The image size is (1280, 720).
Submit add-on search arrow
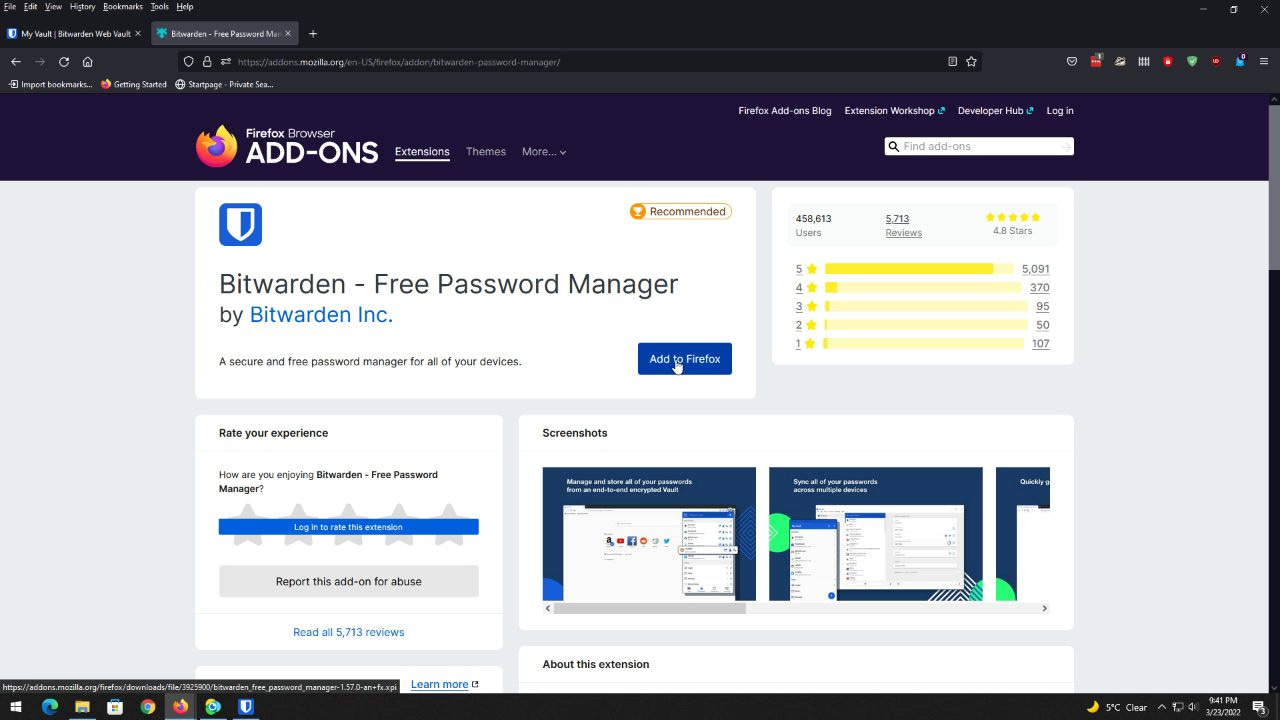coord(1066,147)
